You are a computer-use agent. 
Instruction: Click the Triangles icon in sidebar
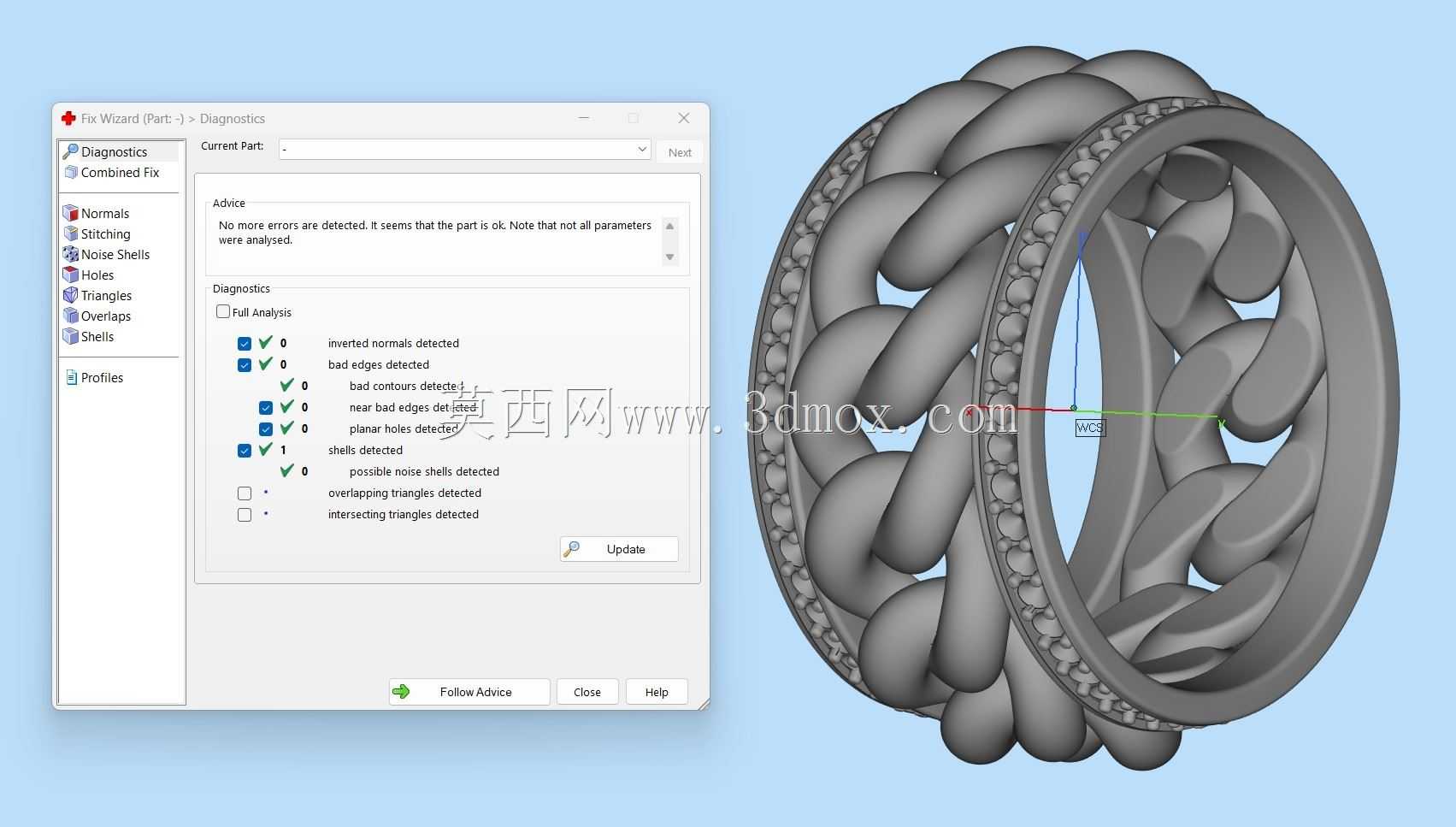click(71, 295)
